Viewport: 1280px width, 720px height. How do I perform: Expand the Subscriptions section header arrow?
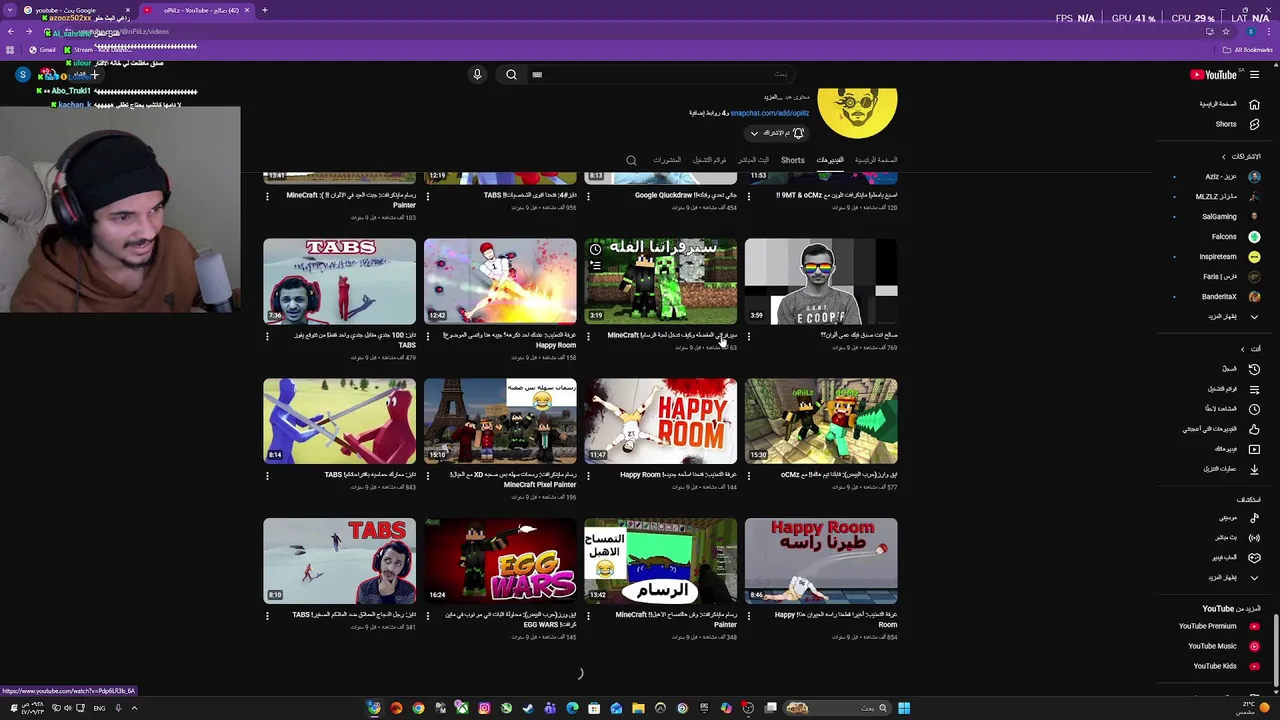(x=1223, y=157)
